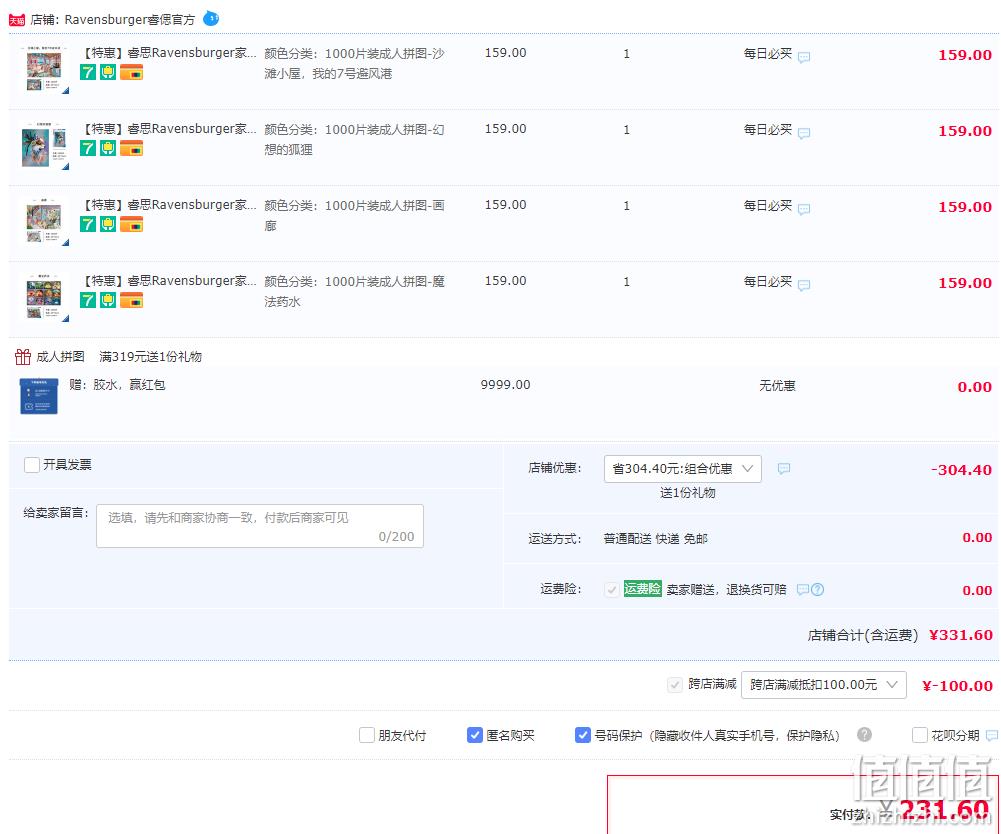This screenshot has height=834, width=1001.
Task: Open product title link for 沙滩小屋 item
Action: pos(168,53)
